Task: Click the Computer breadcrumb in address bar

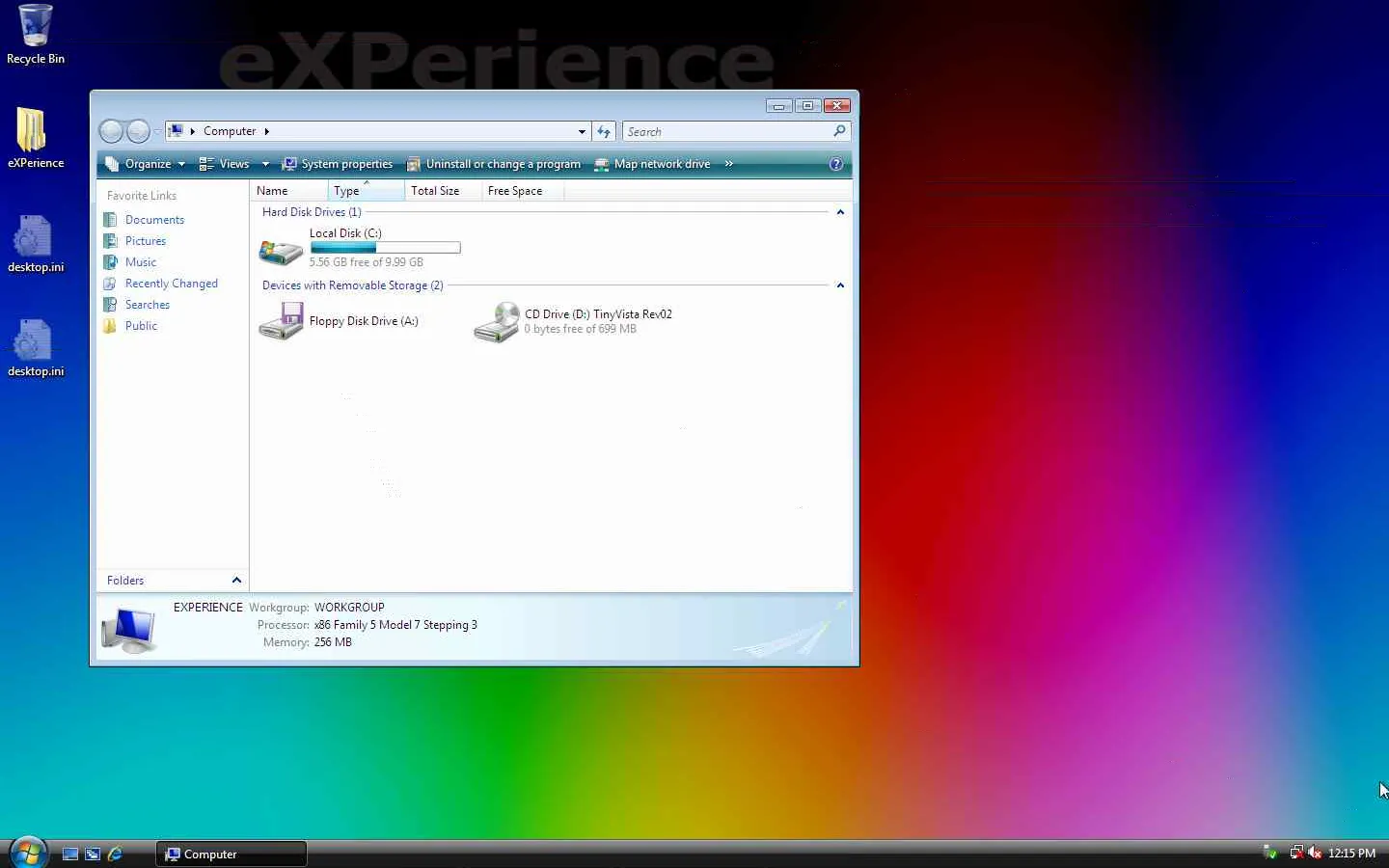Action: (230, 131)
